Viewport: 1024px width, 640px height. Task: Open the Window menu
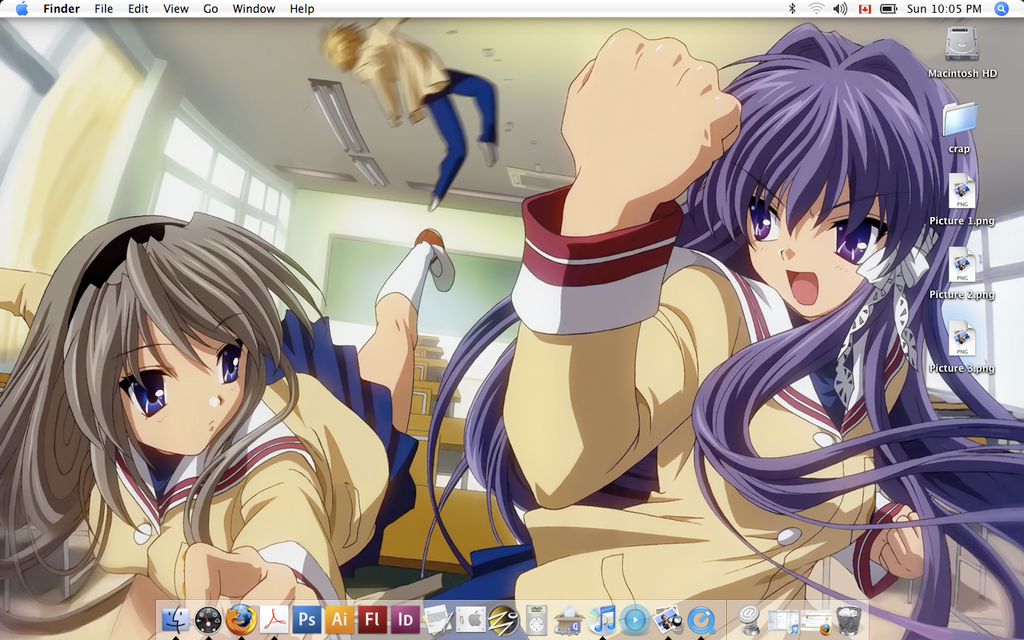pyautogui.click(x=253, y=9)
